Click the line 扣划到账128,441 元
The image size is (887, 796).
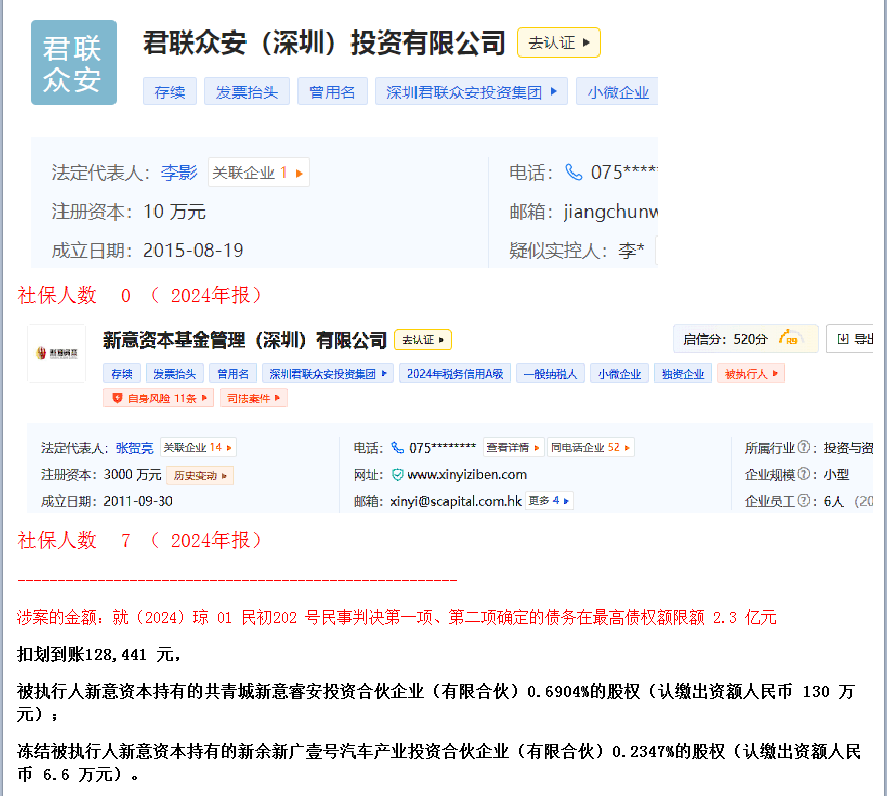99,655
